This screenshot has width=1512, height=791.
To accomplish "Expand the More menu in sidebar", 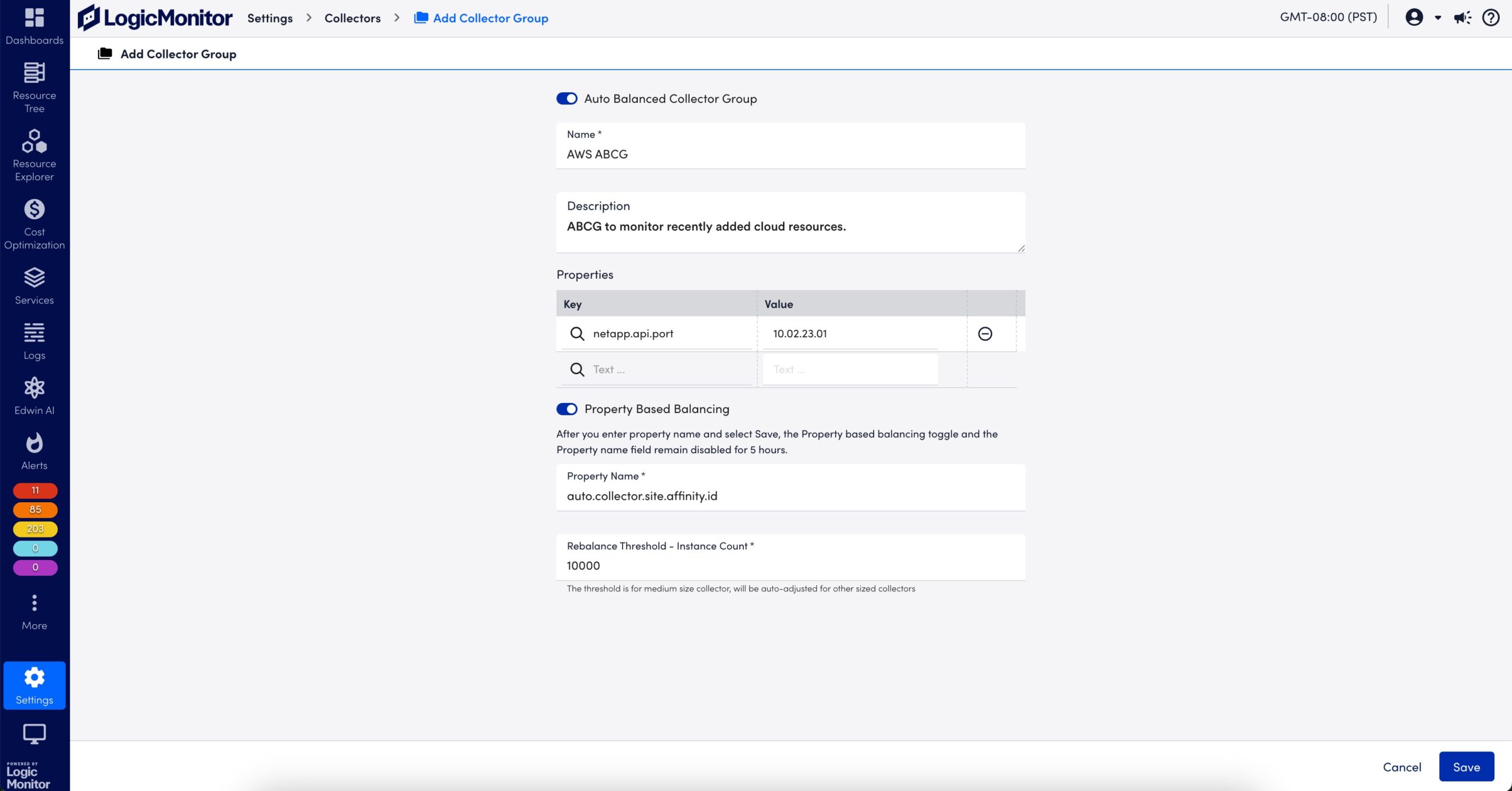I will 34,608.
